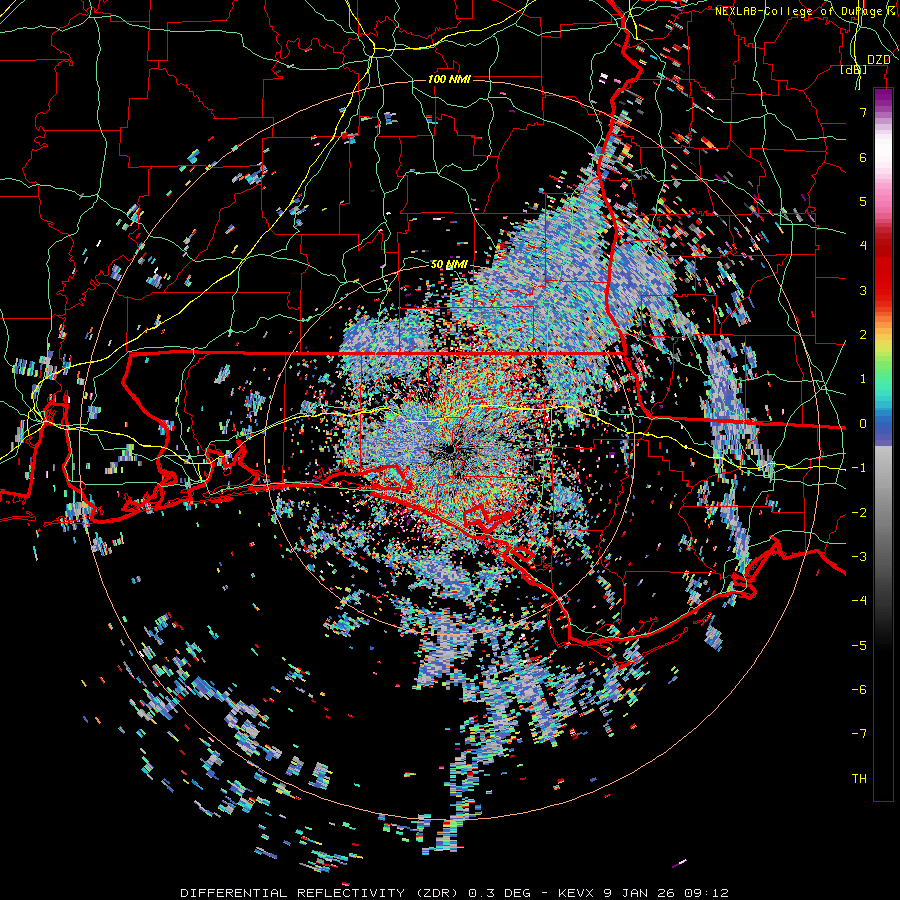Click the 100 NMI range ring label
Viewport: 900px width, 900px height.
pos(449,79)
